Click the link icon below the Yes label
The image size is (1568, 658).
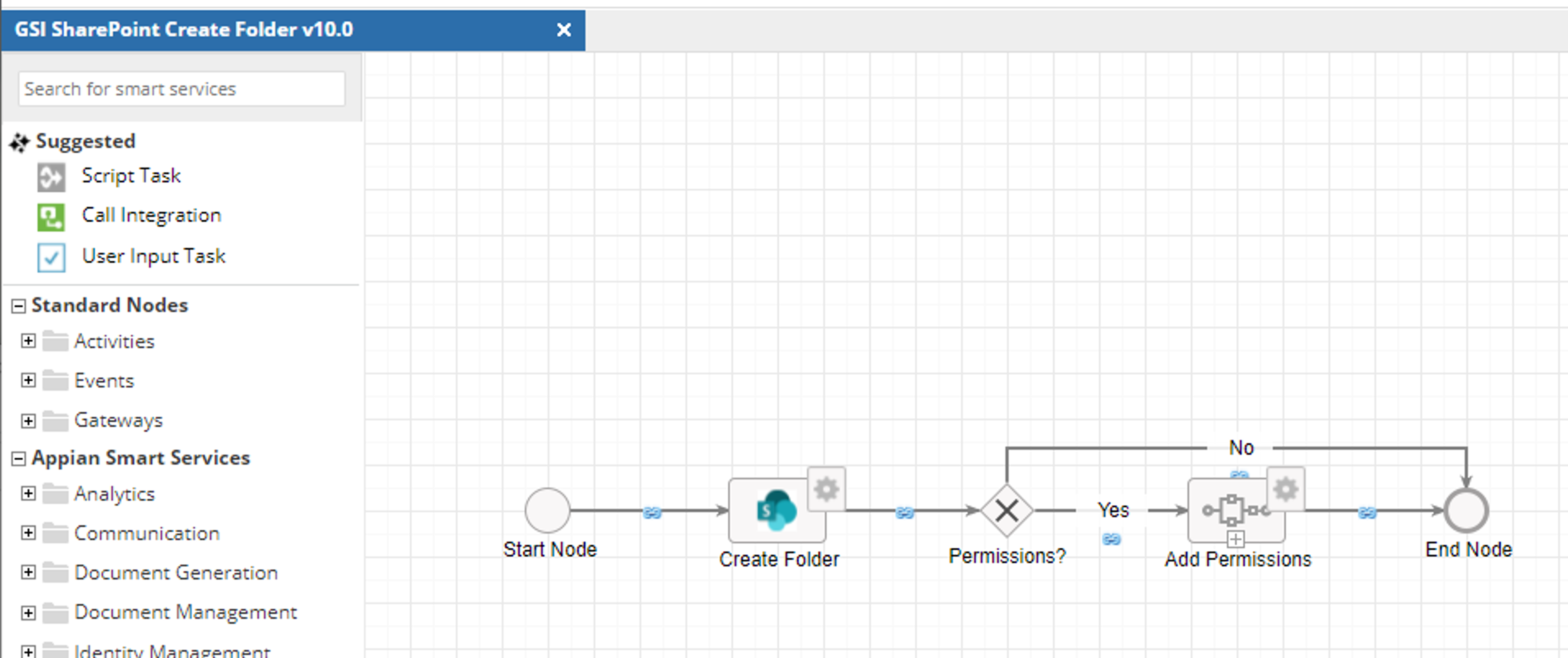[x=1111, y=539]
